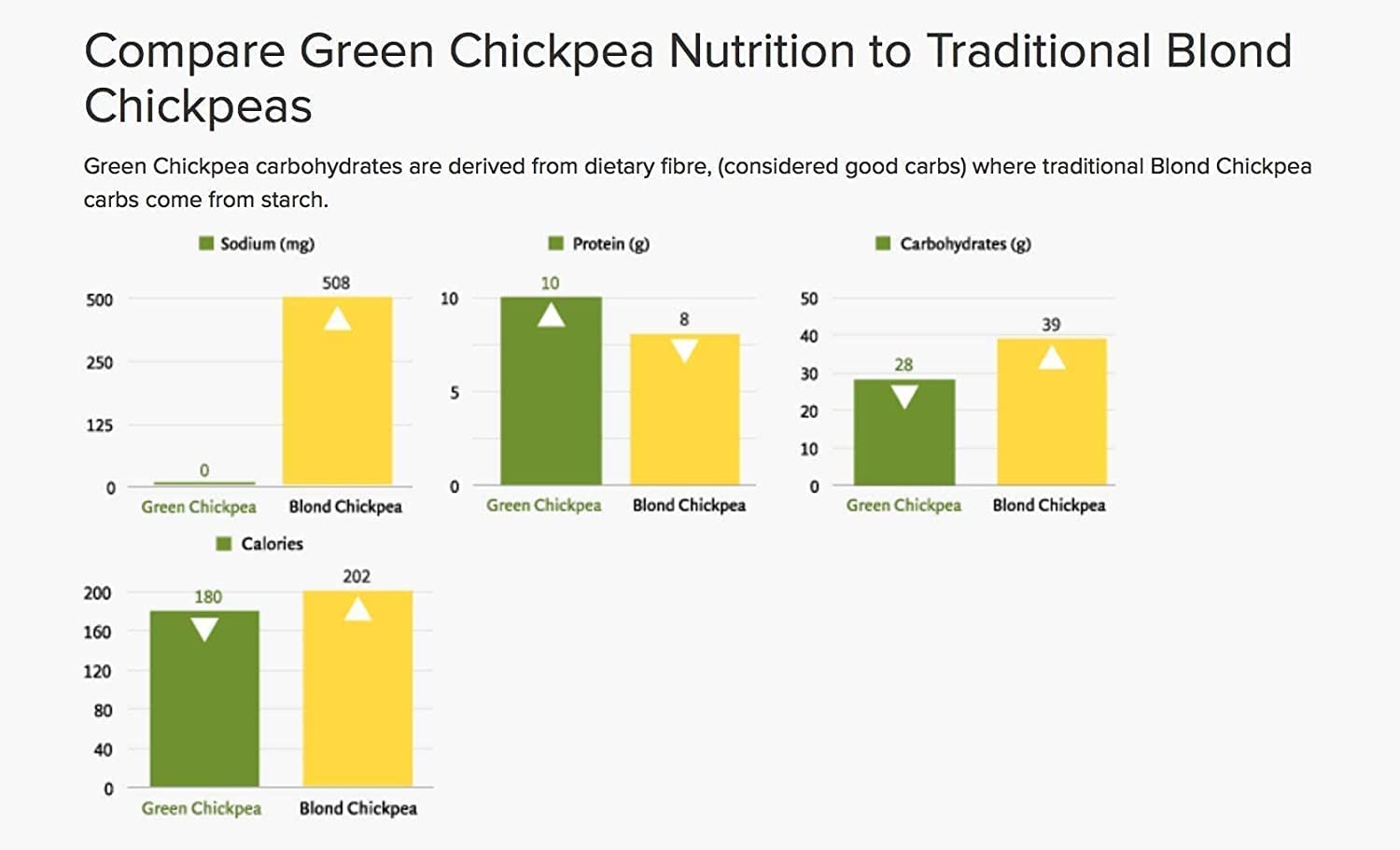The height and width of the screenshot is (850, 1400).
Task: Click the up triangle in Calories Blond Chickpea bar
Action: pyautogui.click(x=357, y=609)
